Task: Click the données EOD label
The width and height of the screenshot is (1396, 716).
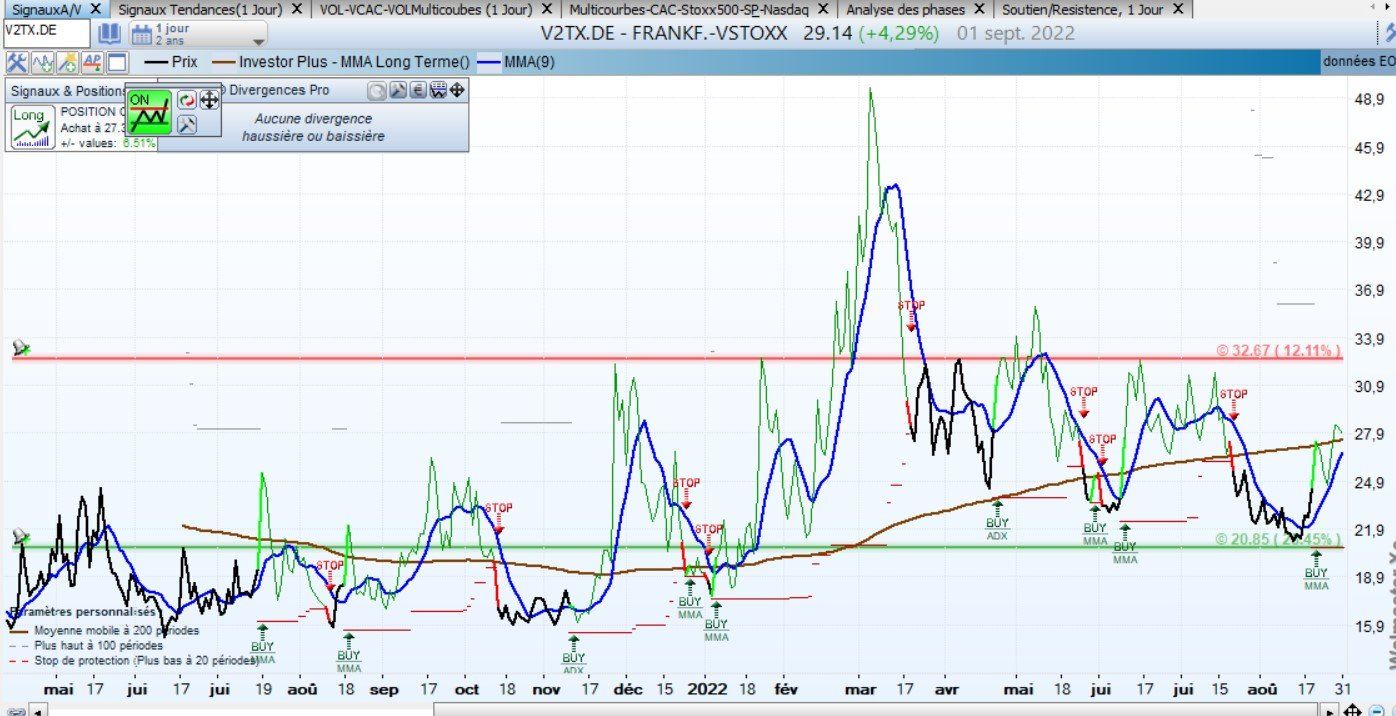Action: 1359,62
